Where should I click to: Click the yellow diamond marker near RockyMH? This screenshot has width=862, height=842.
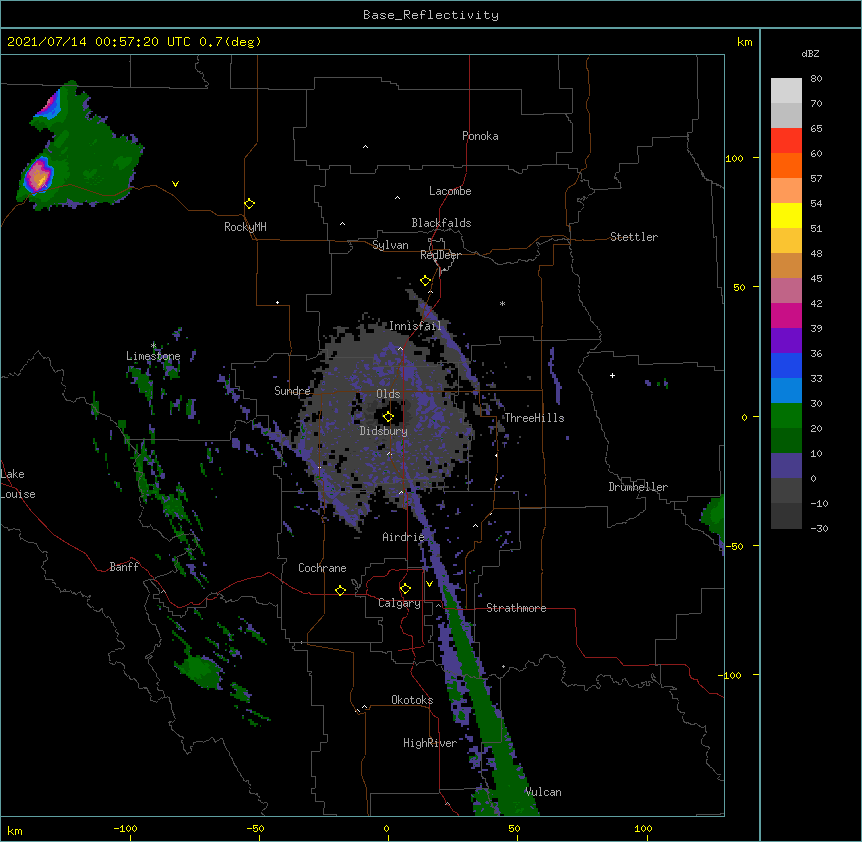(x=249, y=204)
